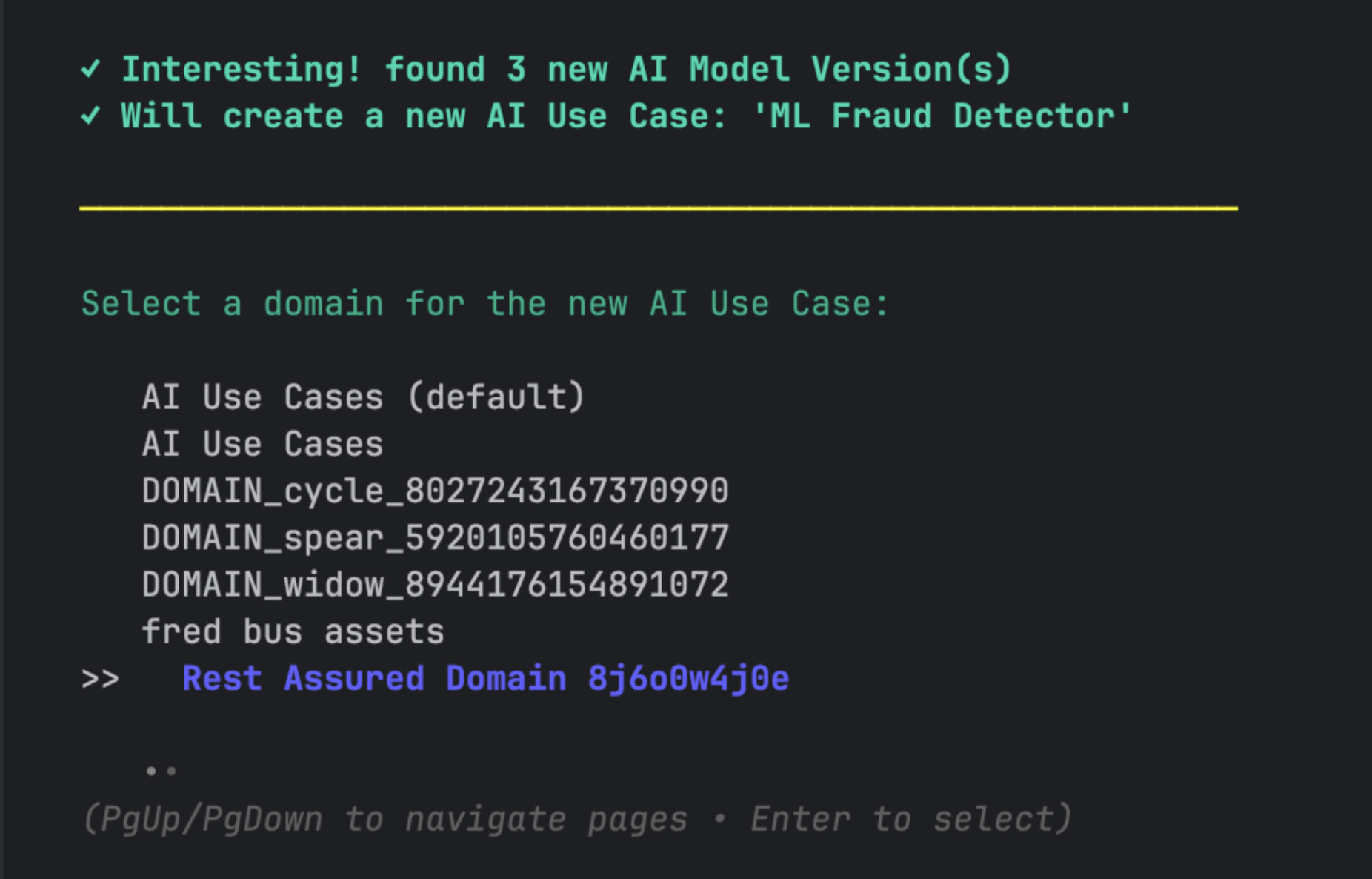Viewport: 1372px width, 879px height.
Task: Click the >> selection pointer arrow
Action: point(100,679)
